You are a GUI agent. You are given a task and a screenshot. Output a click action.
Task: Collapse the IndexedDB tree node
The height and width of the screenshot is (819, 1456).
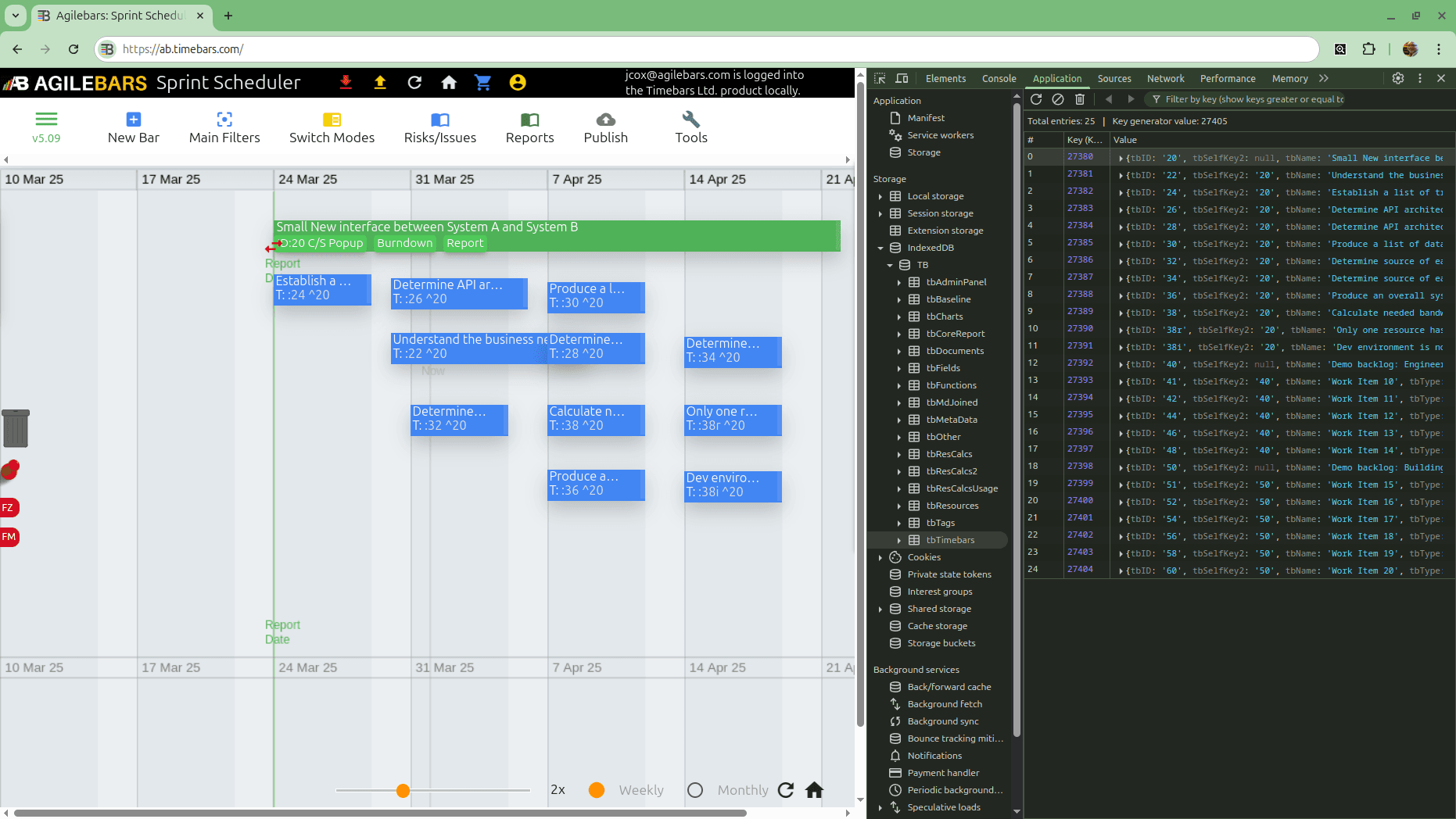pos(880,248)
